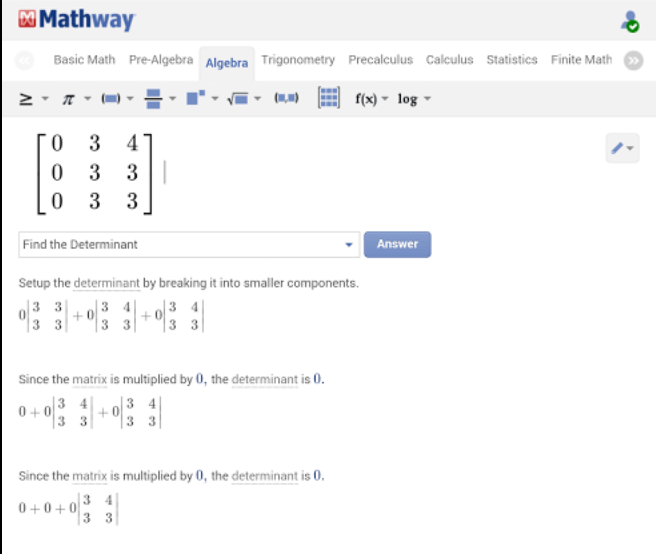Screen dimensions: 656x554
Task: Insert f(x) function notation
Action: click(x=366, y=99)
